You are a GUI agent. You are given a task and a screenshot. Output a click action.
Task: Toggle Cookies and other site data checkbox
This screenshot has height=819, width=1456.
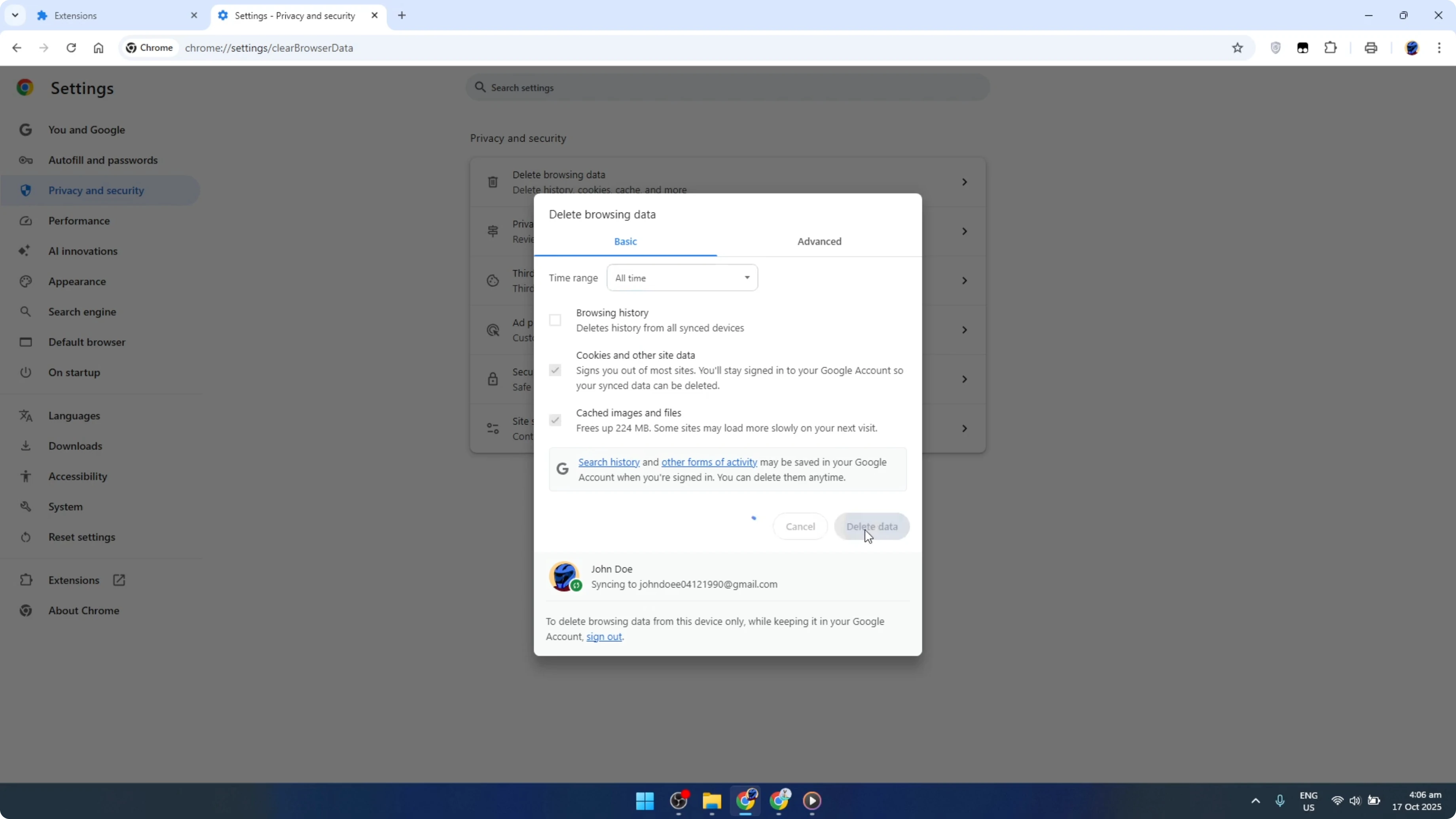tap(555, 370)
